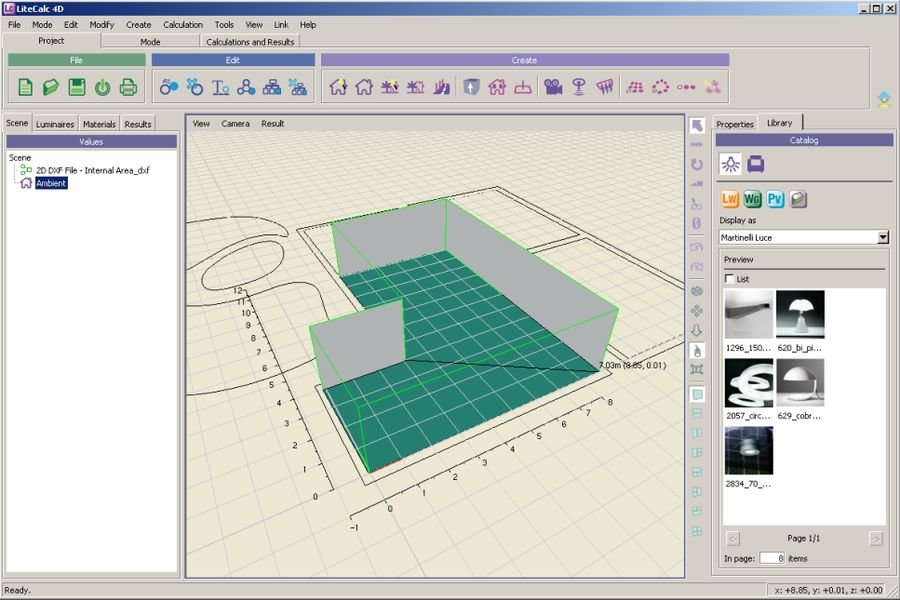Click the plain house outline icon in the Create group
Viewport: 900px width, 600px height.
tap(364, 87)
